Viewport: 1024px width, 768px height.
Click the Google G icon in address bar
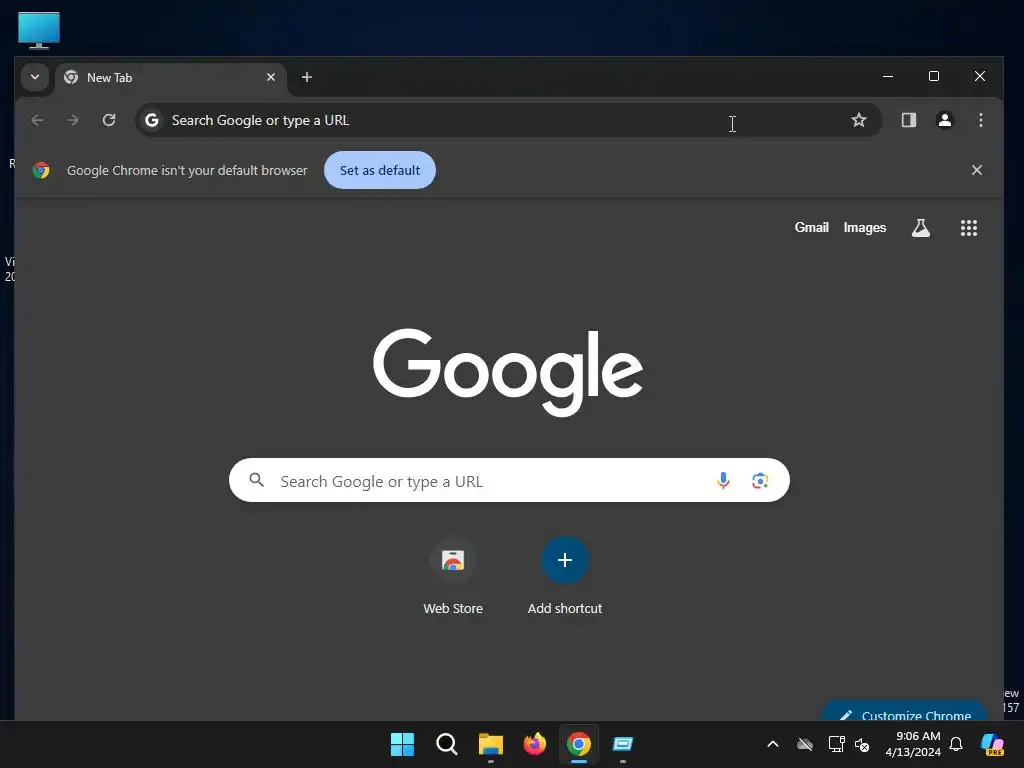(152, 120)
